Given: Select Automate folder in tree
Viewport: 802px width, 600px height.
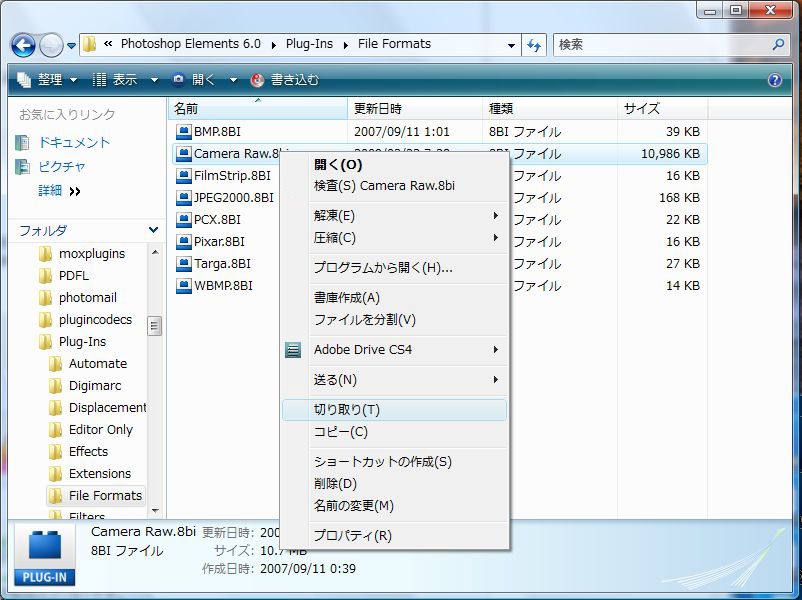Looking at the screenshot, I should (88, 364).
